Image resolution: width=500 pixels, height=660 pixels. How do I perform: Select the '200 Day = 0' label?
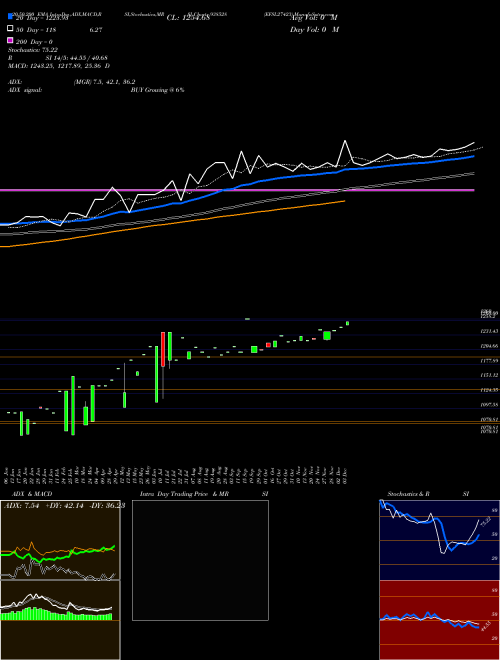click(34, 42)
